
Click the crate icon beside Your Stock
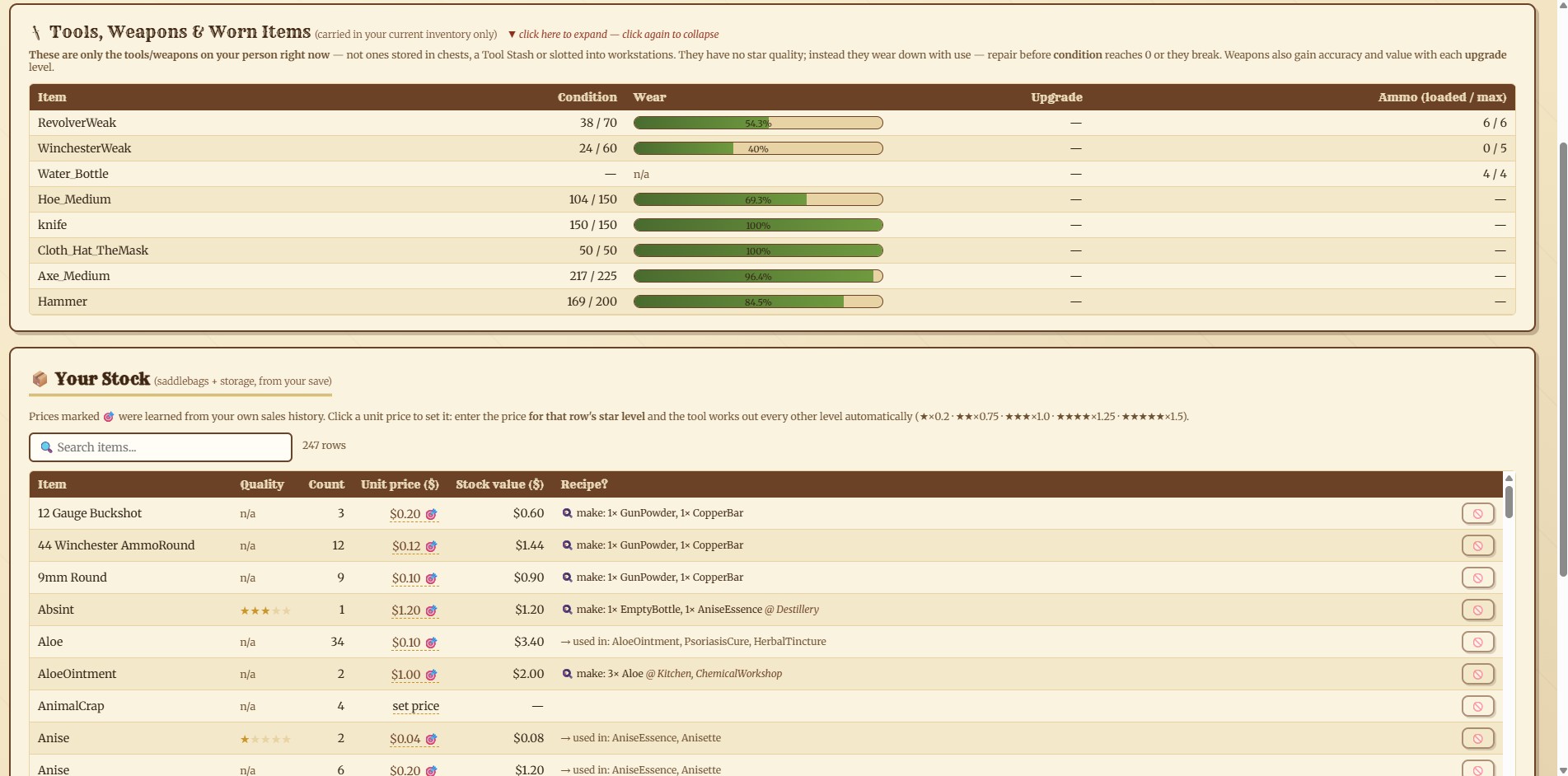40,379
